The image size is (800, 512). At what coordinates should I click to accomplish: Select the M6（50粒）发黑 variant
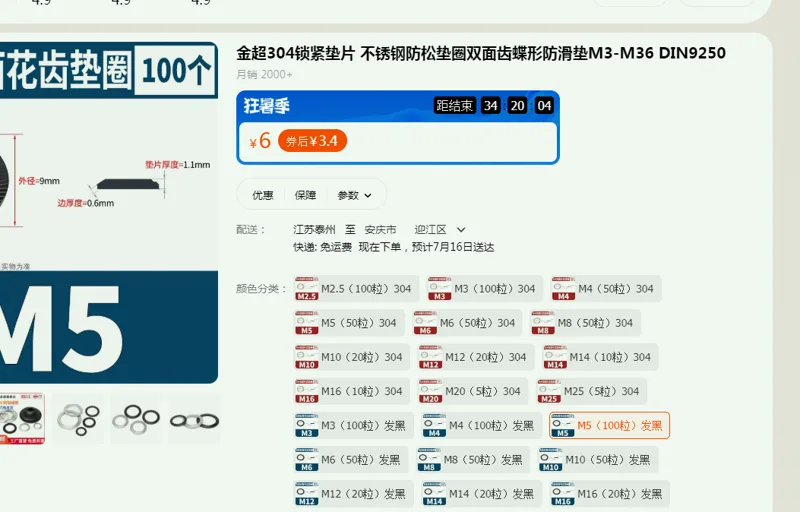(351, 459)
